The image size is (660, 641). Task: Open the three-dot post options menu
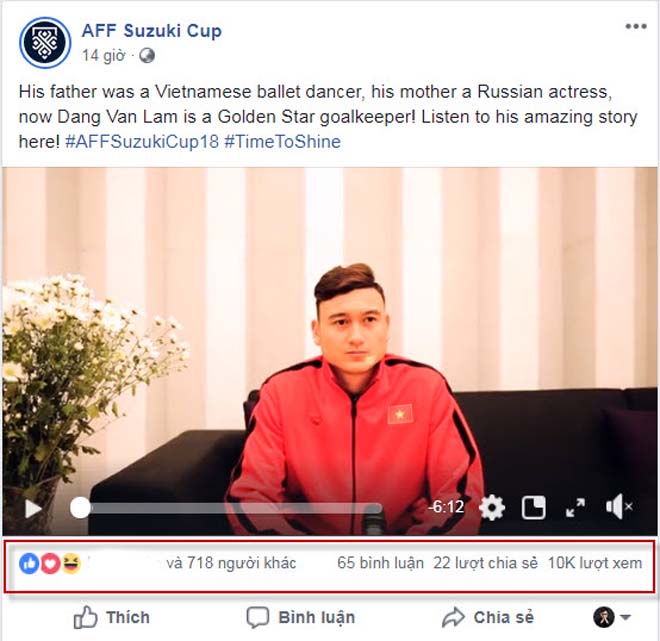click(636, 27)
